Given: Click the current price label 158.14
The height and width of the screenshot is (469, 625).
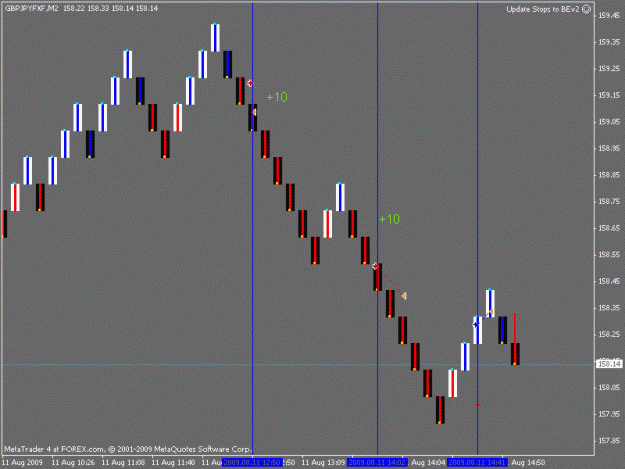Looking at the screenshot, I should 609,364.
